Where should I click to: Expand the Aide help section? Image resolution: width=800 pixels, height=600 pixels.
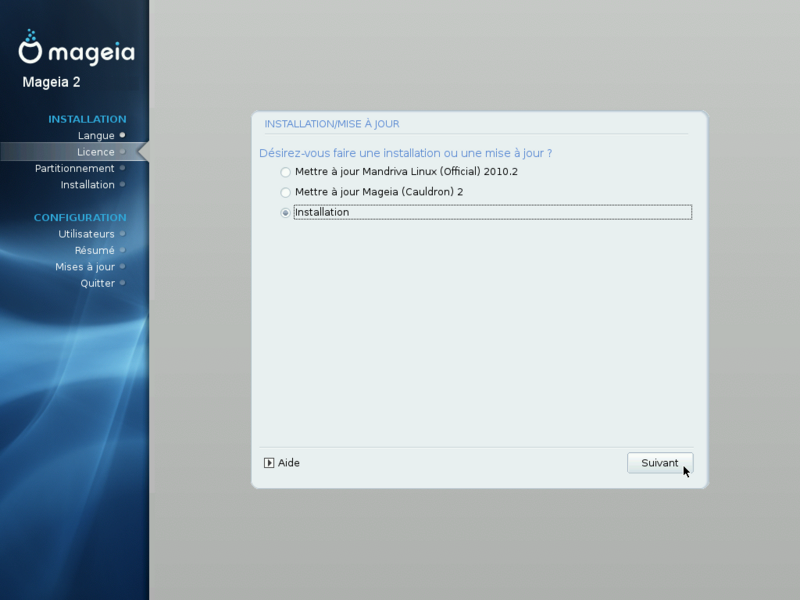282,463
